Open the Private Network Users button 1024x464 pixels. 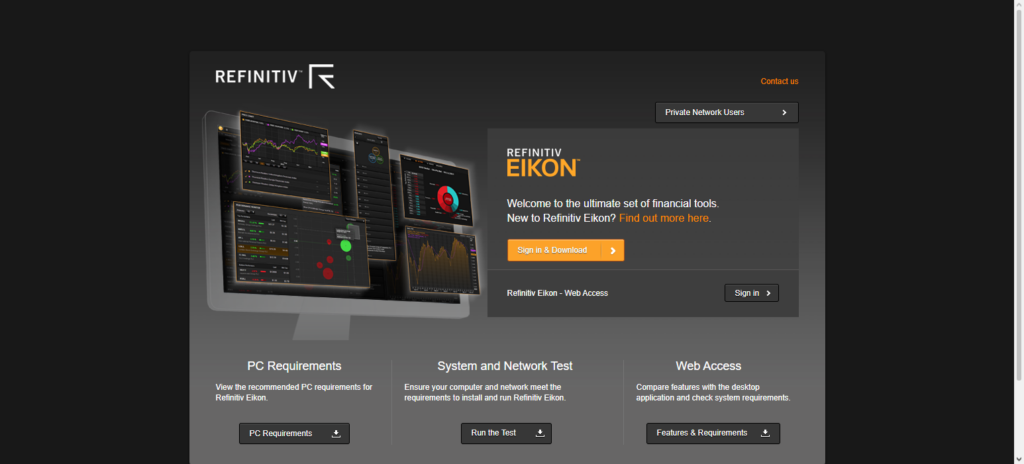click(727, 112)
